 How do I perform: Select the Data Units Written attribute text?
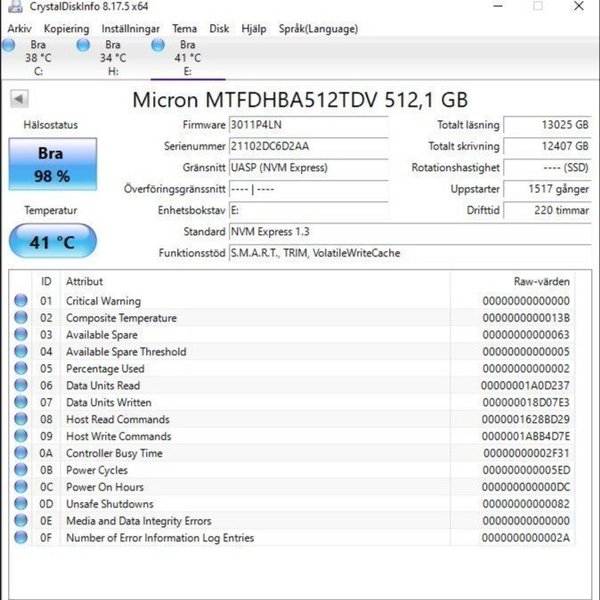[109, 402]
